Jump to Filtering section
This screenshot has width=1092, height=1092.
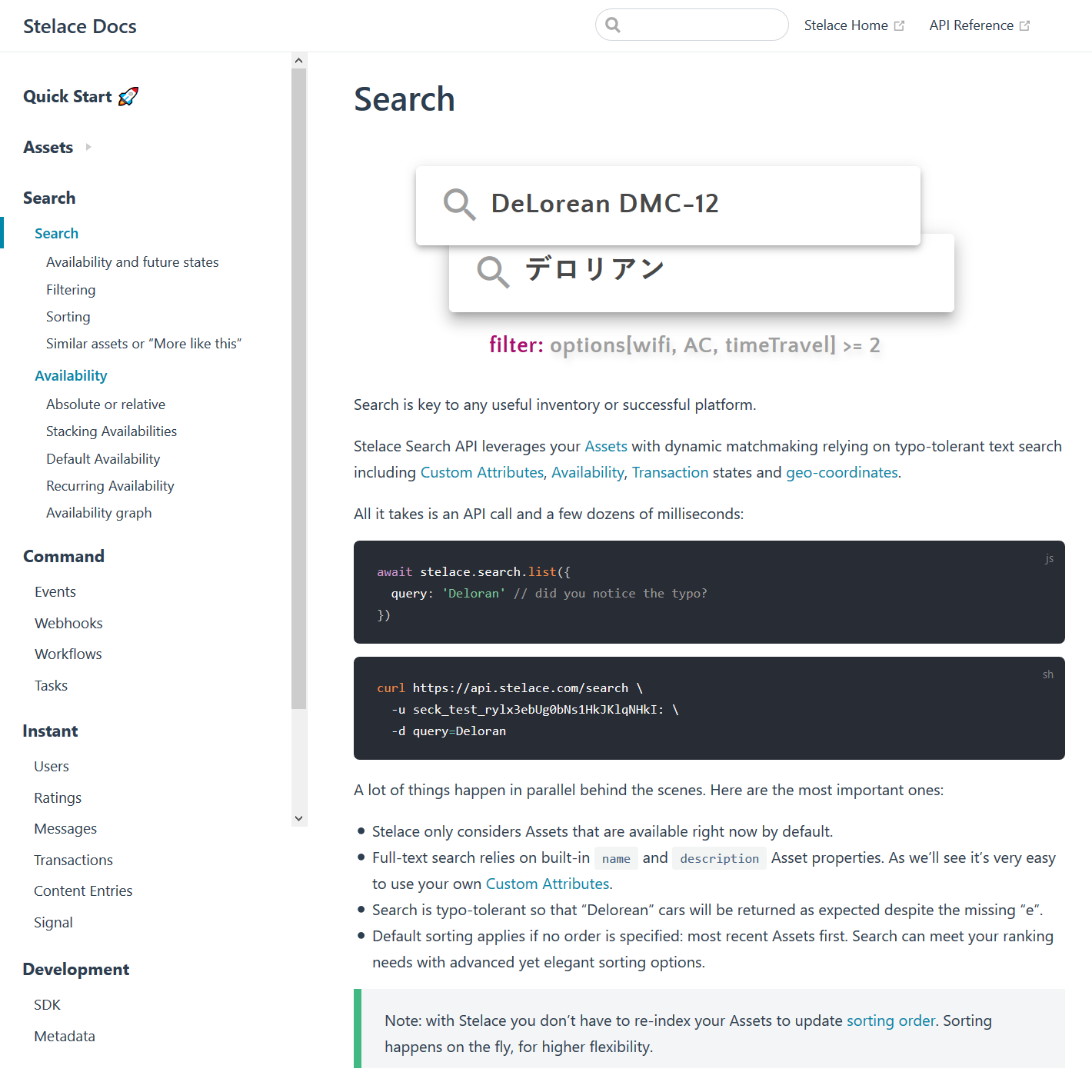point(71,290)
